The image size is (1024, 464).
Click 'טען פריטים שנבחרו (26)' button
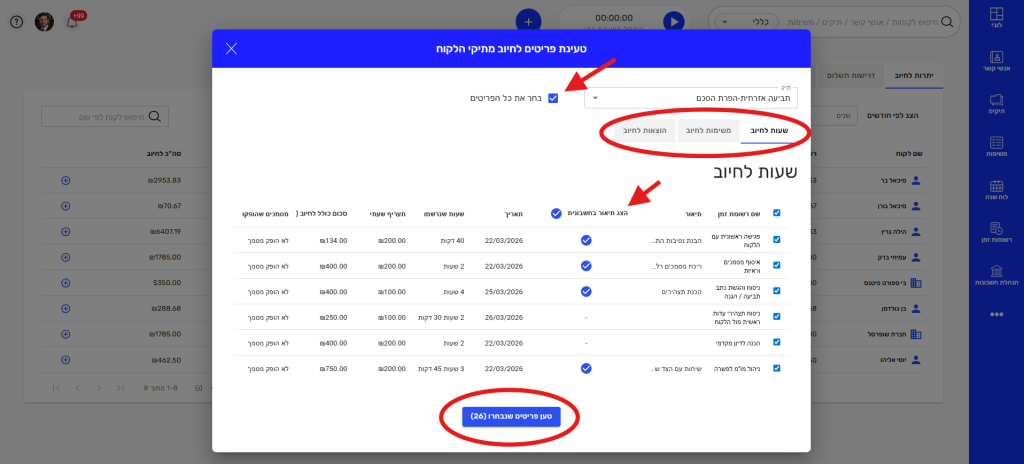coord(511,415)
